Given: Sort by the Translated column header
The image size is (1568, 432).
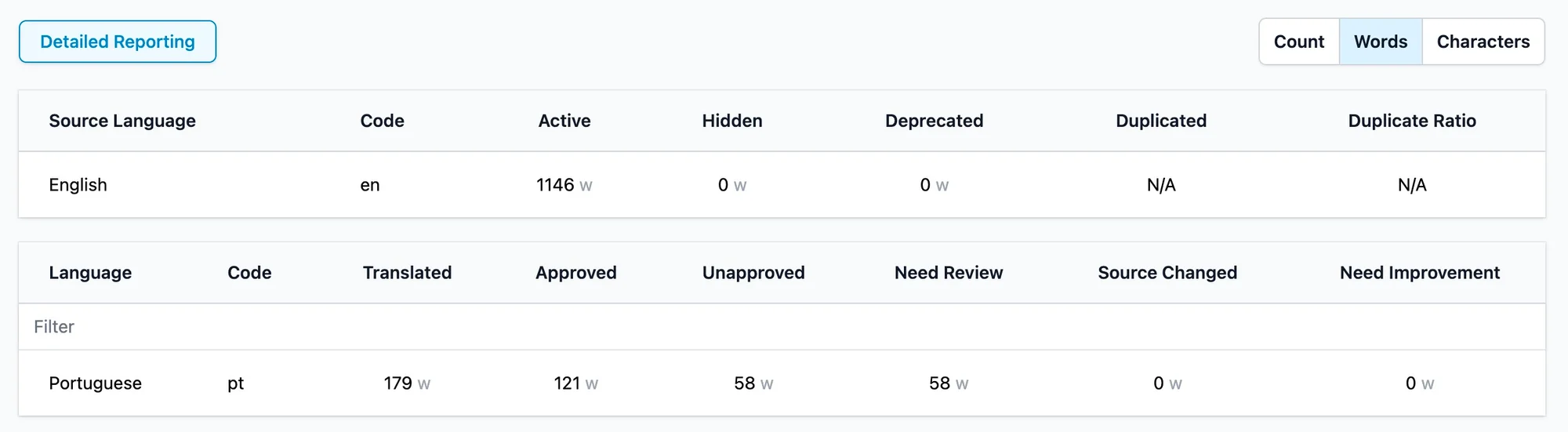Looking at the screenshot, I should (x=407, y=273).
